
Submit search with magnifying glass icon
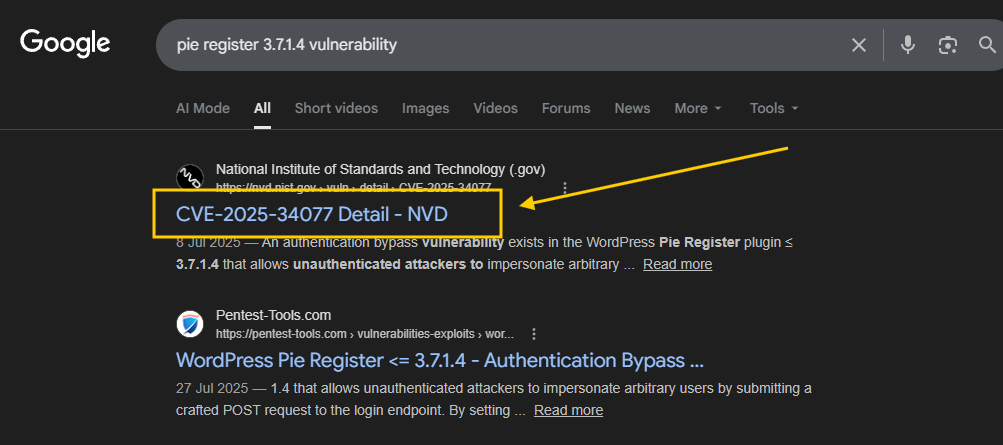pos(988,45)
